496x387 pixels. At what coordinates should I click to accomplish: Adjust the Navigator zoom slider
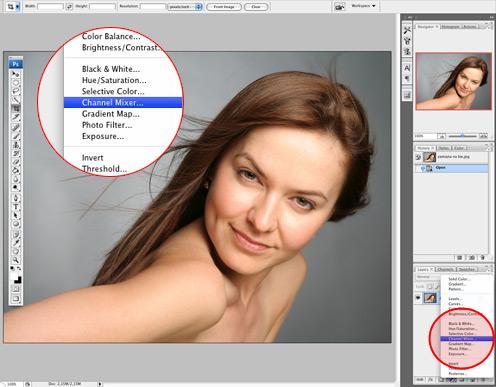click(462, 136)
